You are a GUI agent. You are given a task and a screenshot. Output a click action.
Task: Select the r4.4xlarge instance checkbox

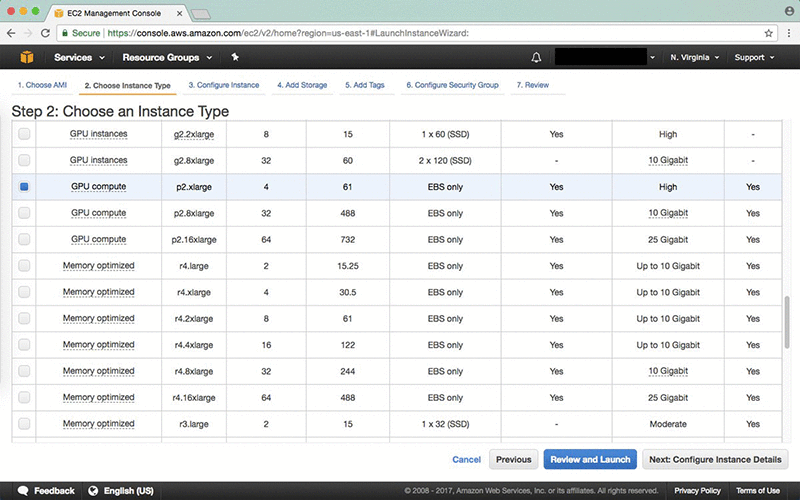pos(24,345)
